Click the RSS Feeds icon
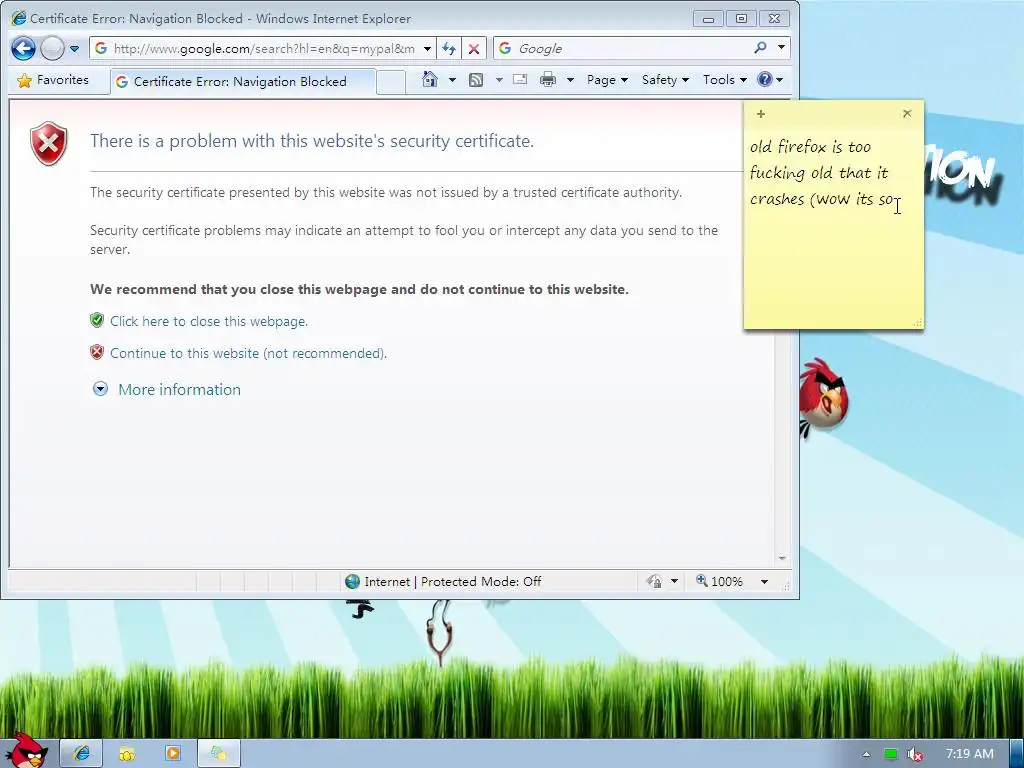1024x768 pixels. point(476,80)
